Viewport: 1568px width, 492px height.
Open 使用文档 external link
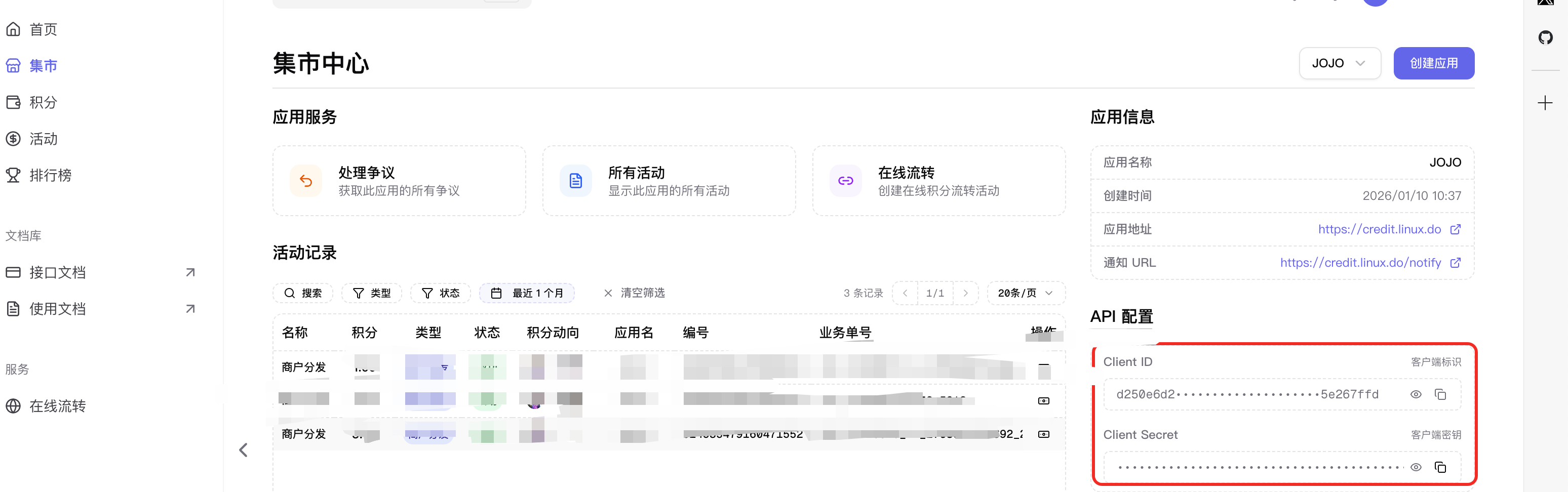57,309
